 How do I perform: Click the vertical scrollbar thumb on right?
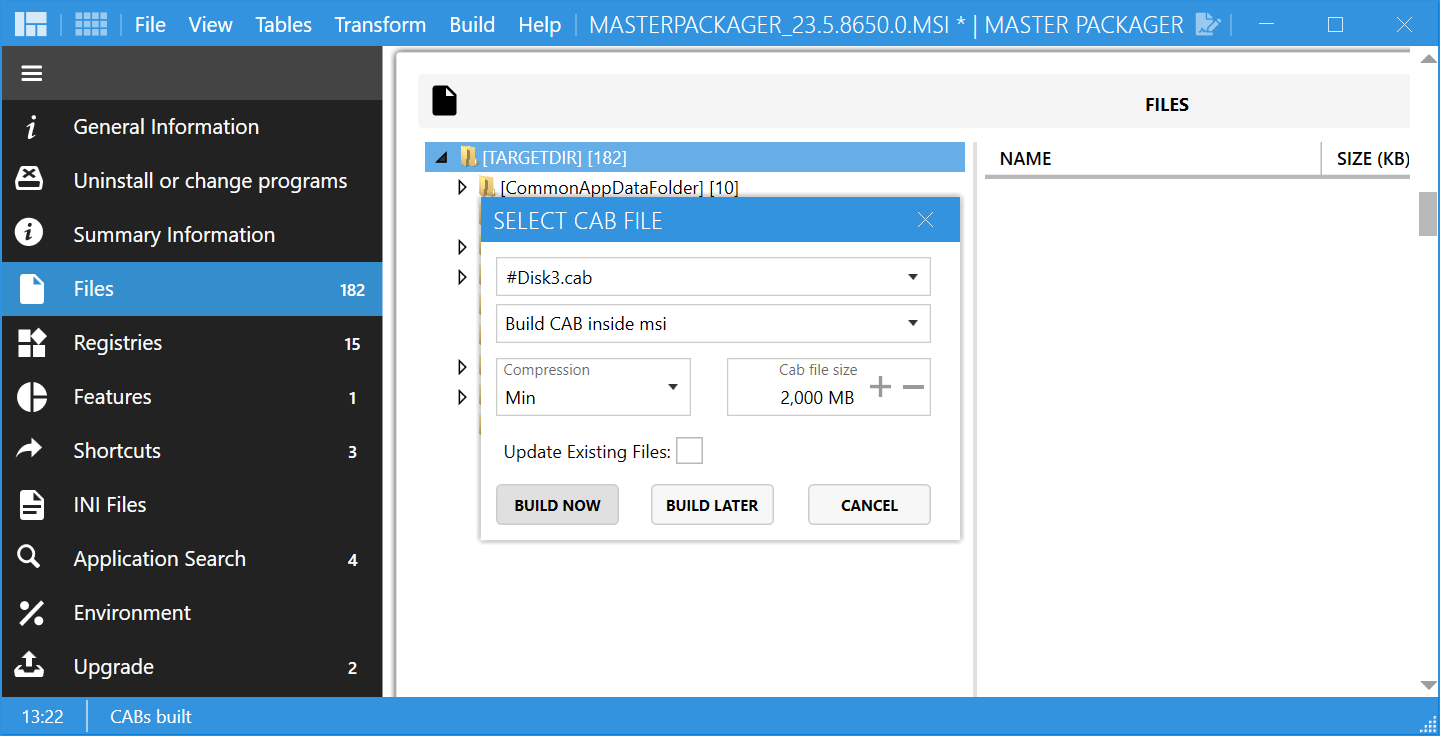[x=1428, y=214]
